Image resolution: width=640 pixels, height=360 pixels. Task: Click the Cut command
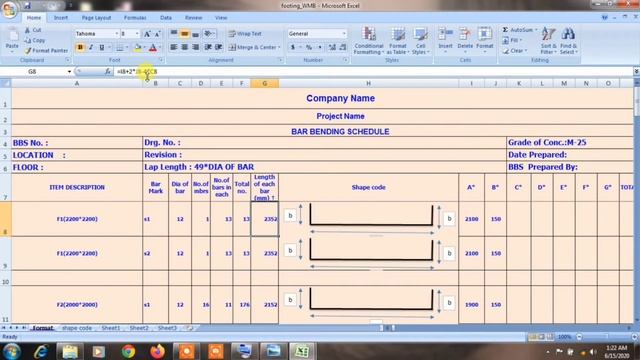(33, 30)
